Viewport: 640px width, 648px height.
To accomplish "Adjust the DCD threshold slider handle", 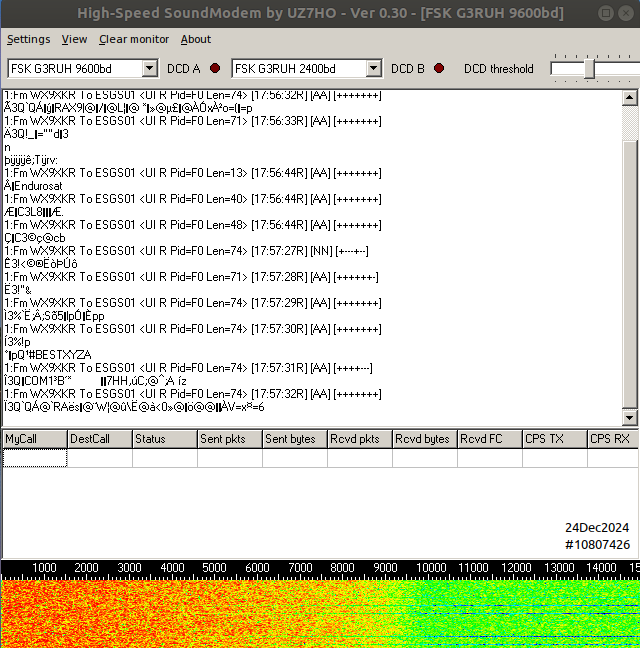I will (x=589, y=69).
